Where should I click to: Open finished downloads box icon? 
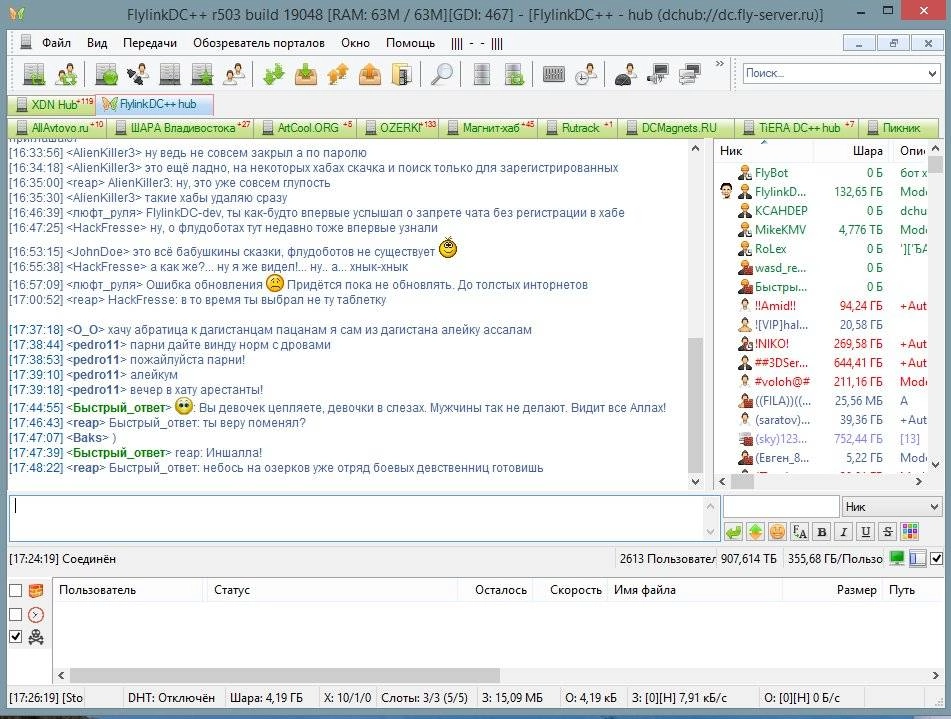(306, 74)
